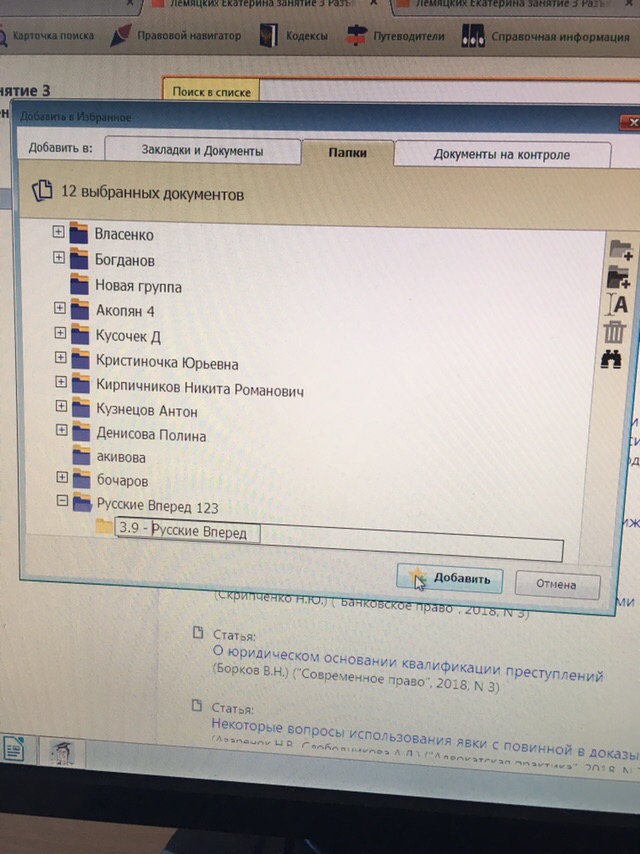Viewport: 640px width, 854px height.
Task: Open article О юридическом основании квалификации преступлений
Action: coord(408,664)
